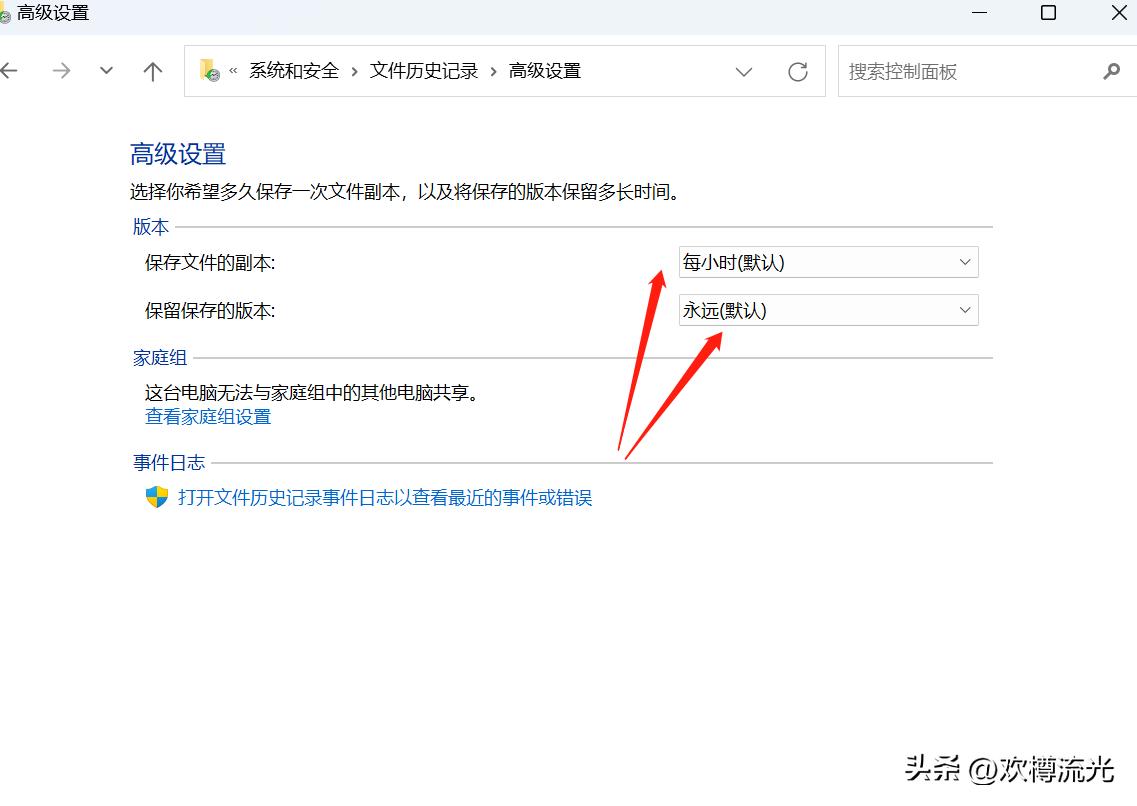
Task: Open 查看家庭组设置 link
Action: point(207,416)
